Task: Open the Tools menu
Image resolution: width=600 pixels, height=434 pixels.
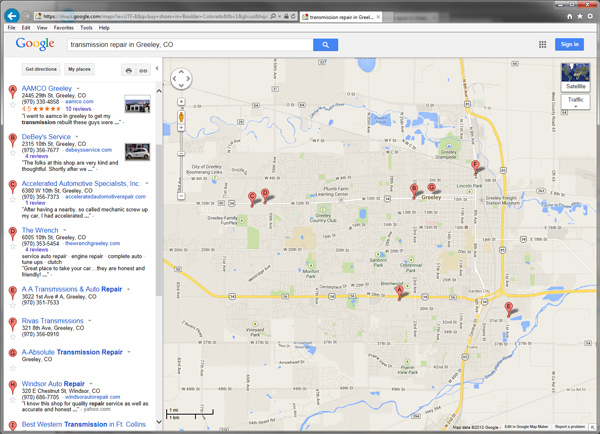Action: click(x=86, y=28)
